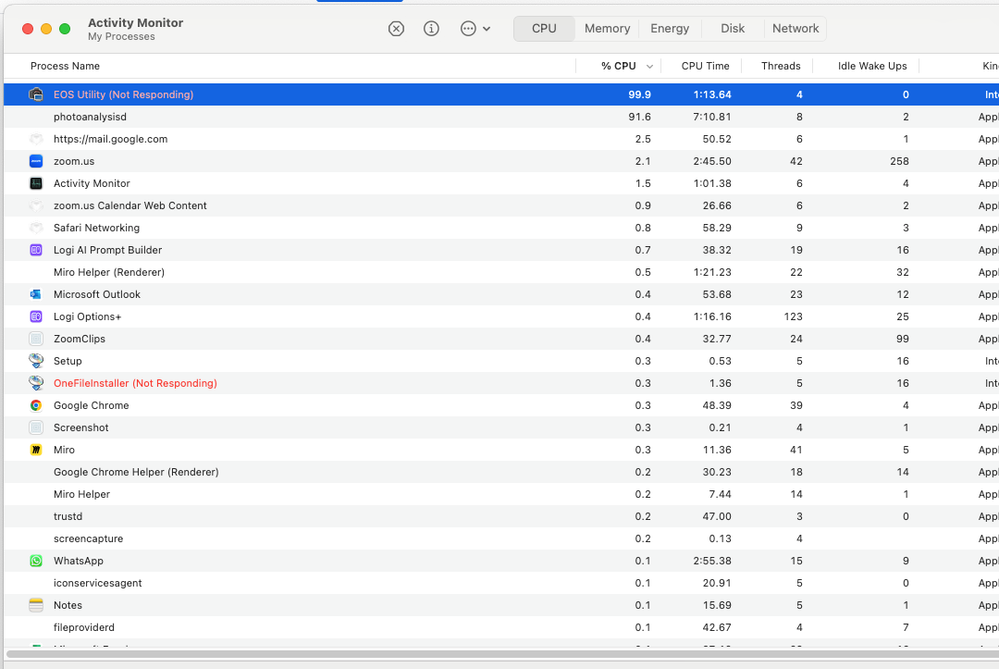The width and height of the screenshot is (999, 669).
Task: Click the Notes app icon
Action: pyautogui.click(x=37, y=605)
